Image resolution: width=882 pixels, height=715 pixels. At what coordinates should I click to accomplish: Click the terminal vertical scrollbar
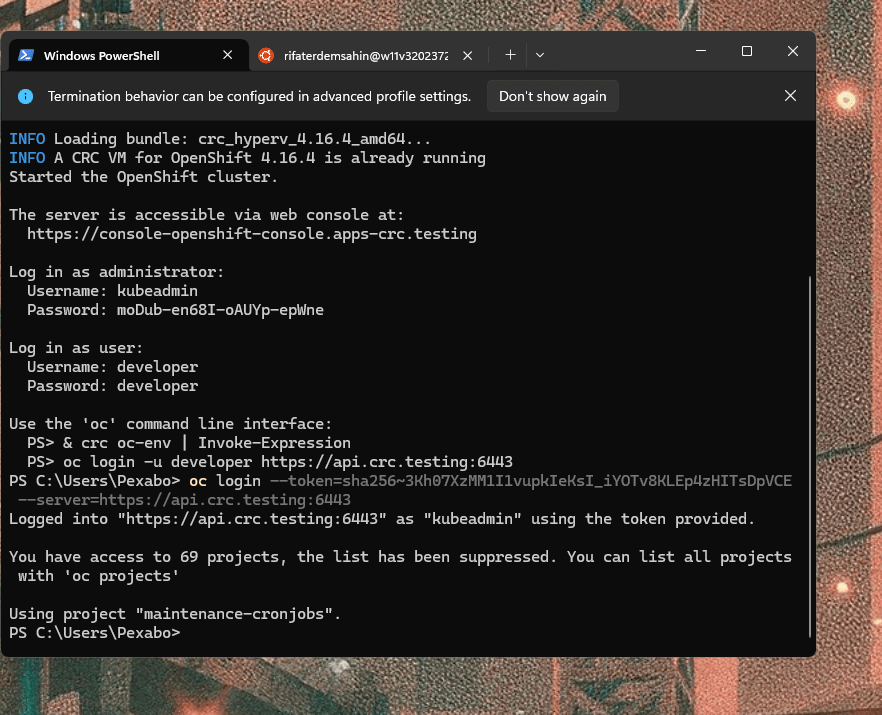click(809, 456)
